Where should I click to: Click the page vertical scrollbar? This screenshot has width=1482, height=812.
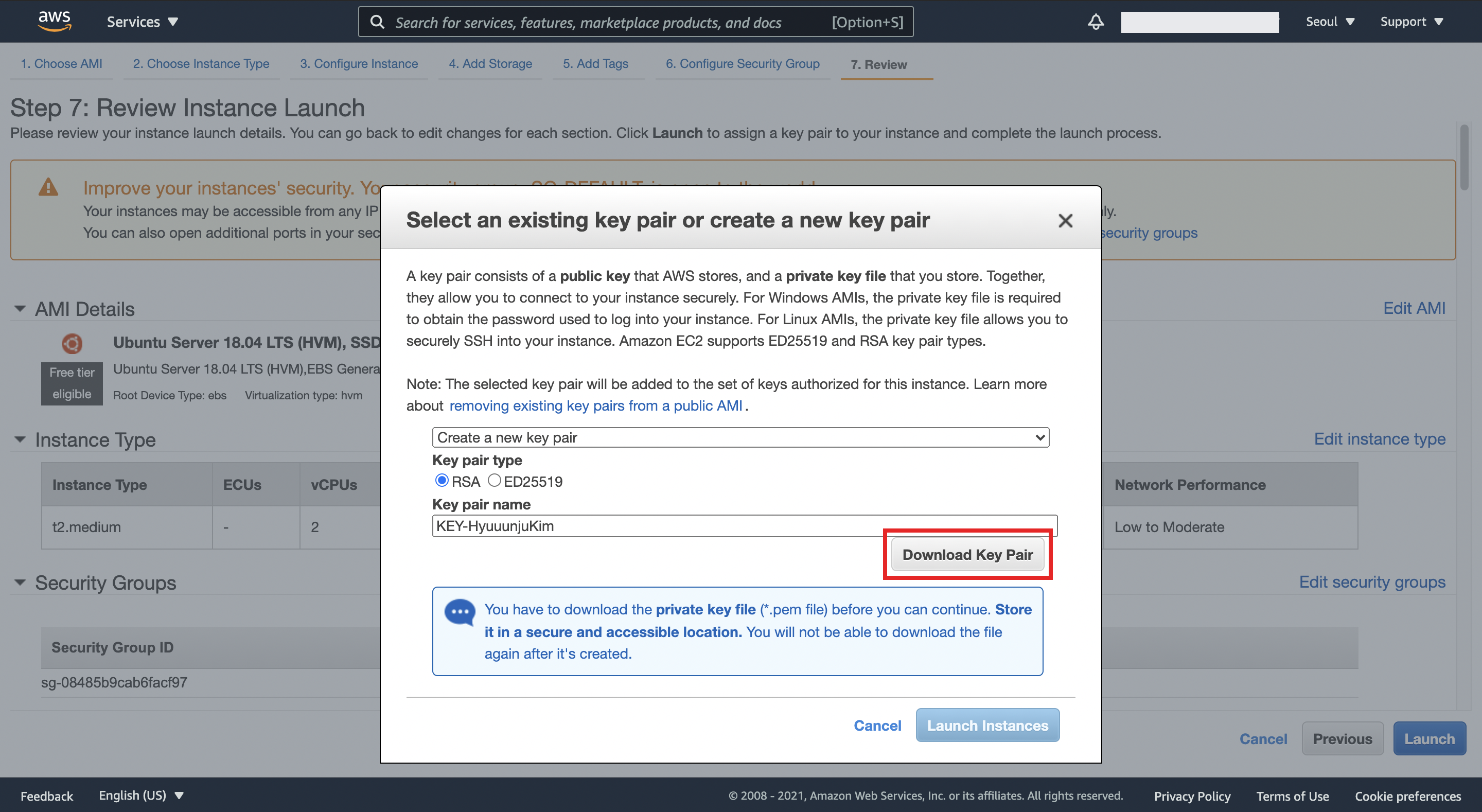1464,158
